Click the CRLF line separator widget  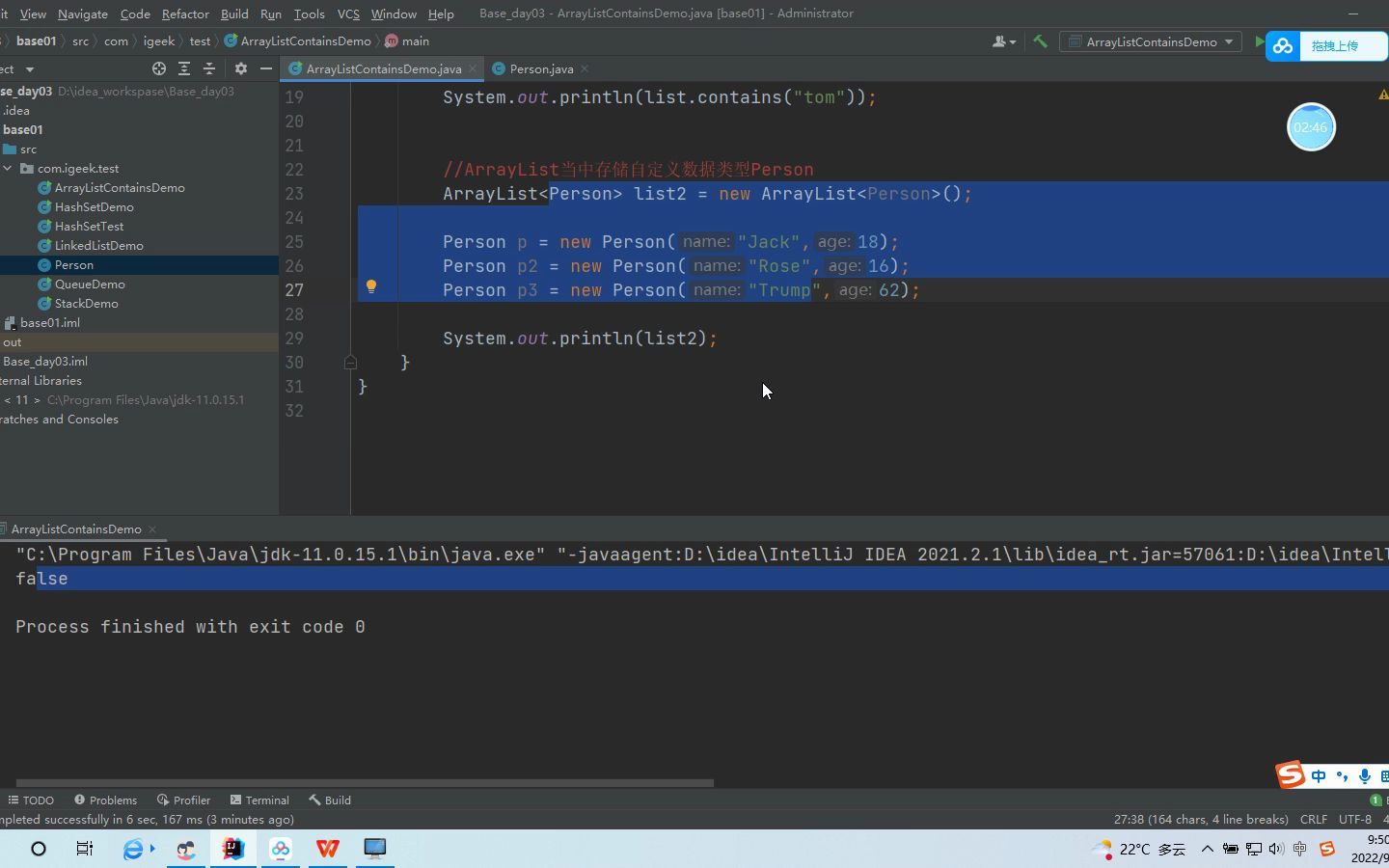click(x=1314, y=820)
